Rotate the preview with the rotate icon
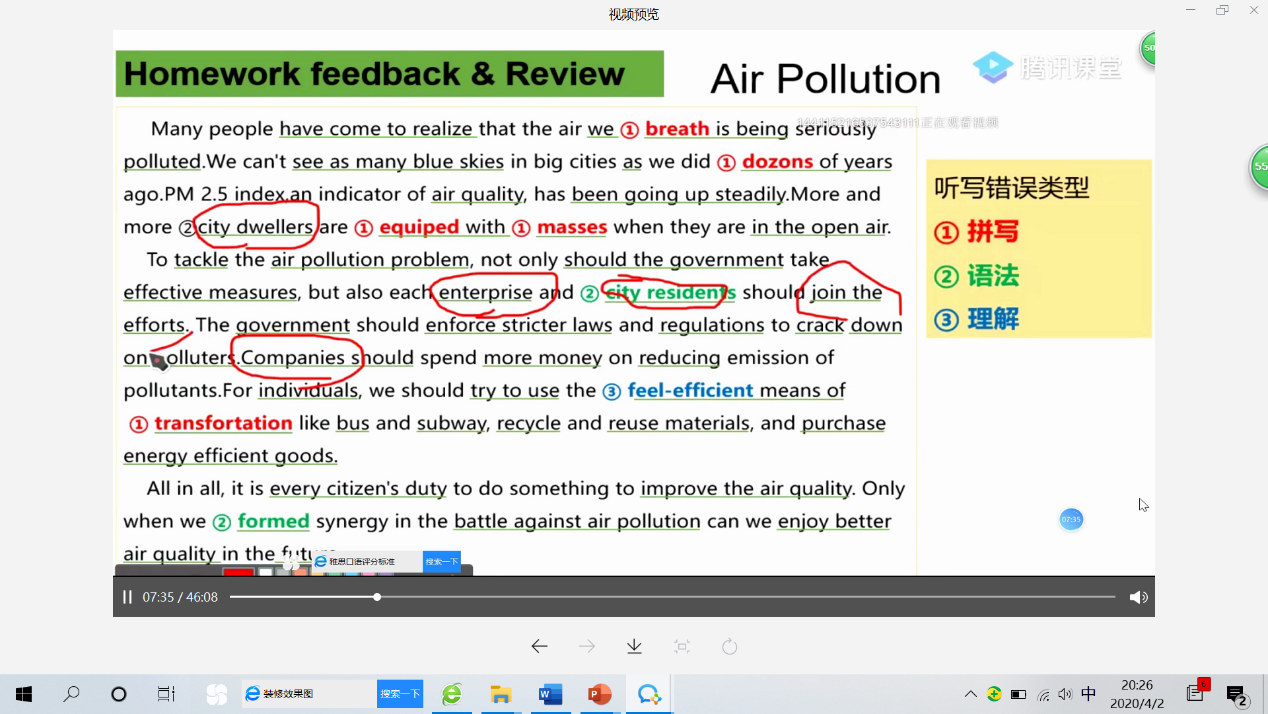This screenshot has width=1268, height=714. [730, 646]
